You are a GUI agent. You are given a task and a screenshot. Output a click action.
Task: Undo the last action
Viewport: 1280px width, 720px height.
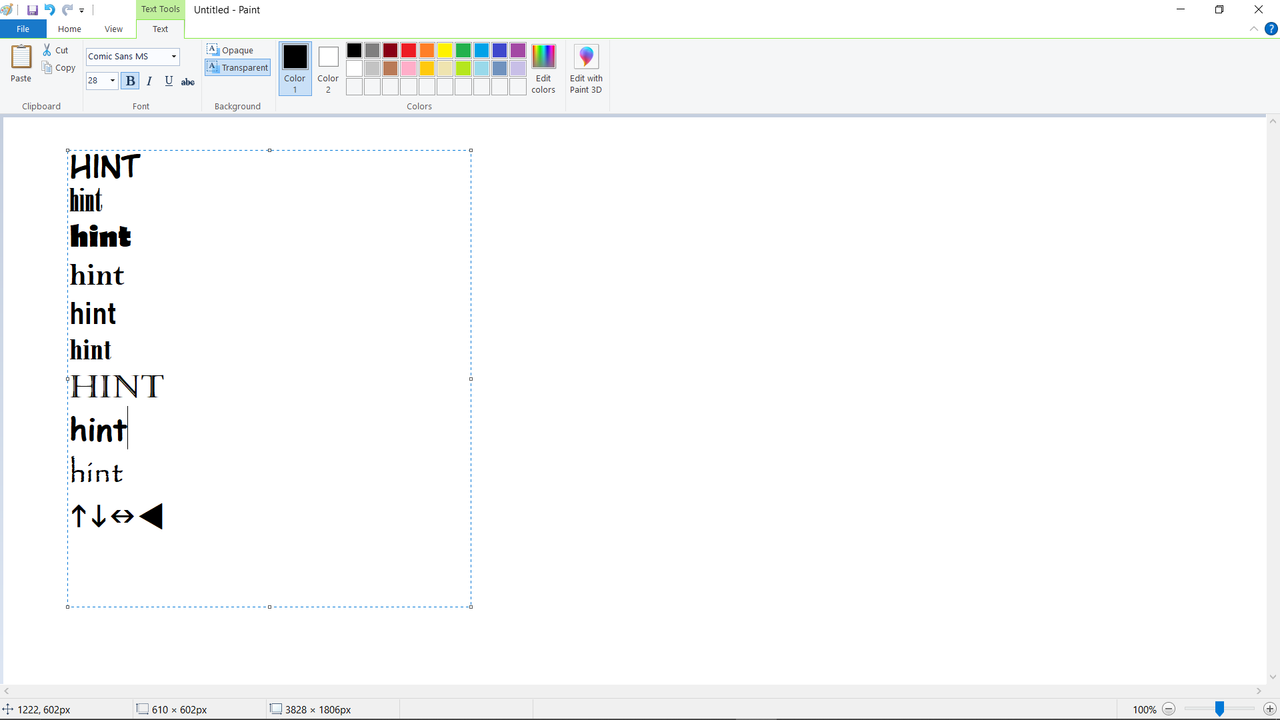coord(50,9)
